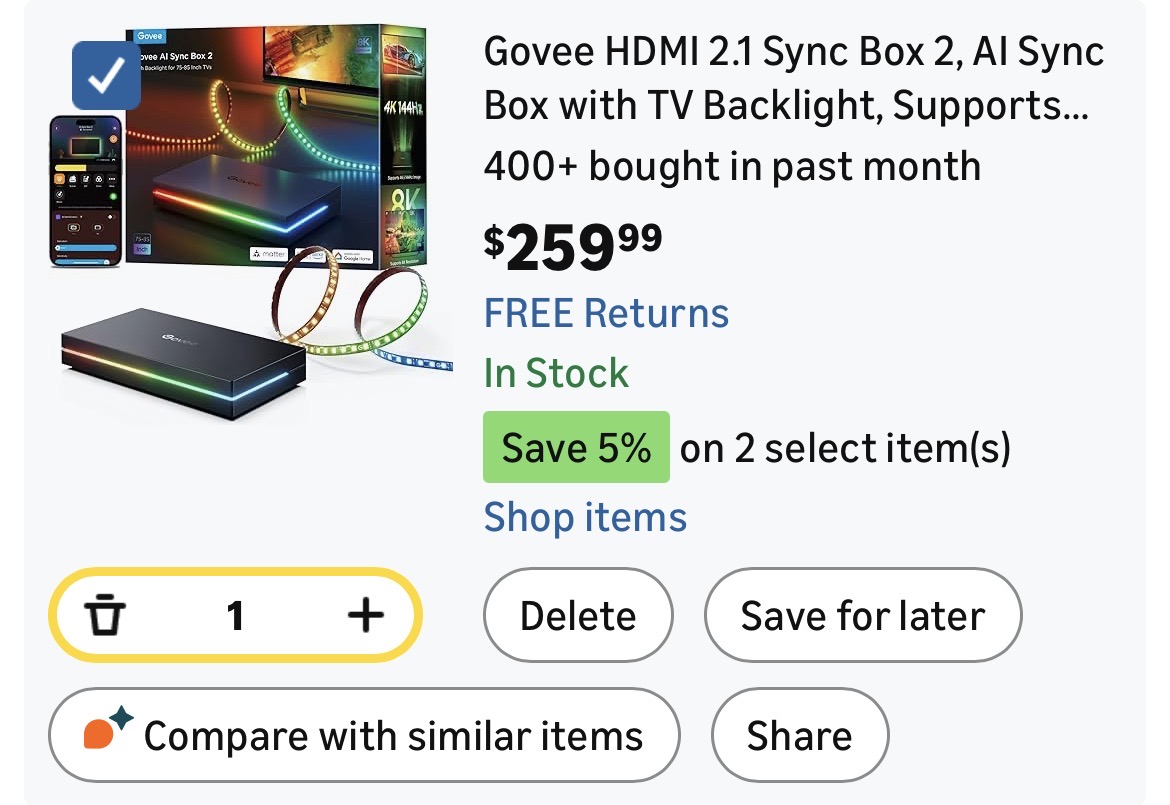Image resolution: width=1170 pixels, height=805 pixels.
Task: Increase quantity with the plus icon
Action: tap(365, 615)
